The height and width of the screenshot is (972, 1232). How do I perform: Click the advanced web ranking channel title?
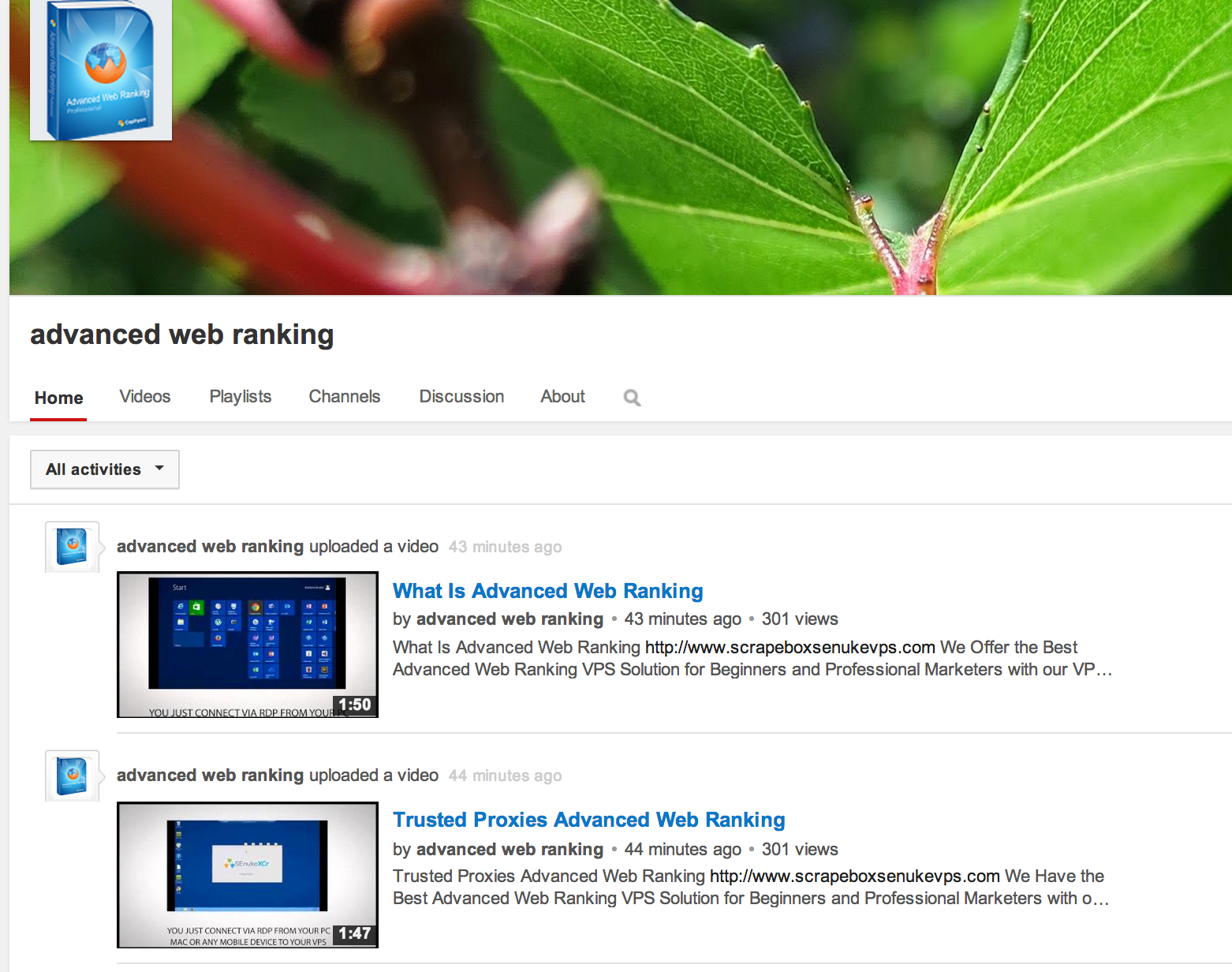point(182,335)
